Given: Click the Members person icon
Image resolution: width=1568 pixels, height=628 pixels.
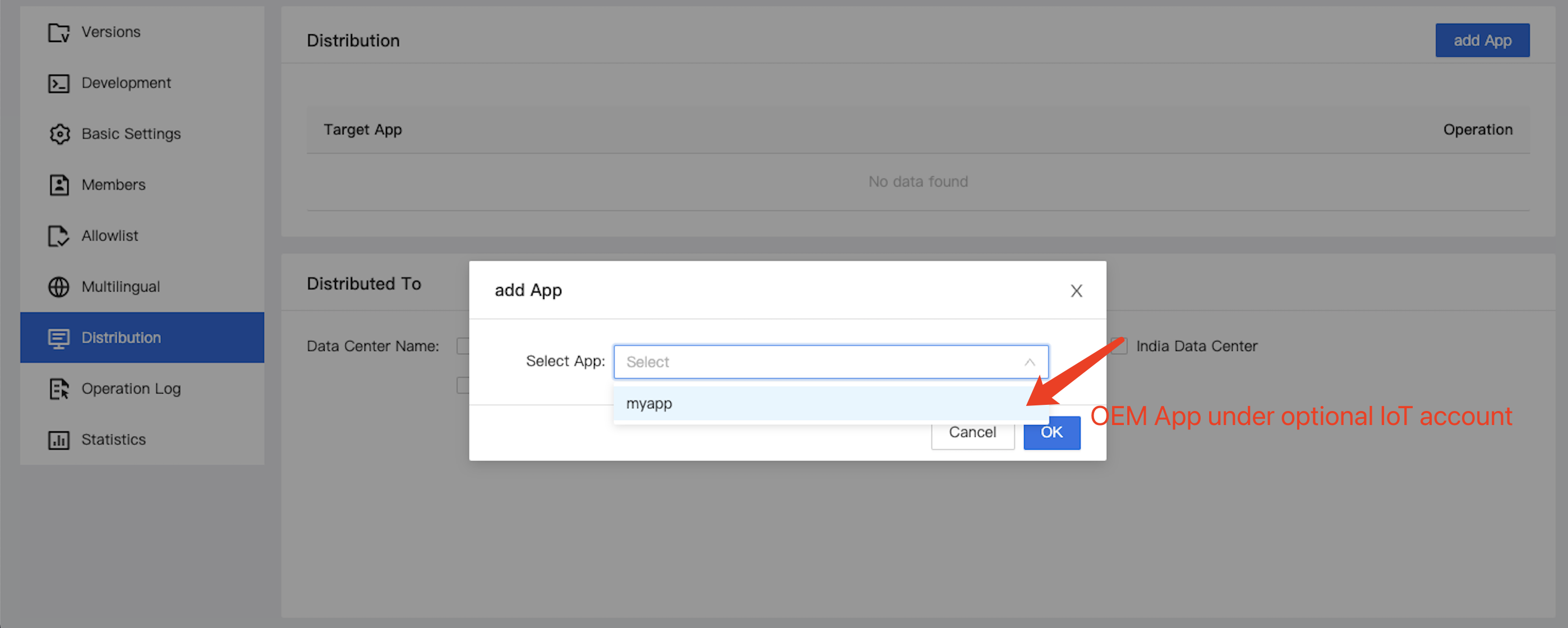Looking at the screenshot, I should pos(59,185).
